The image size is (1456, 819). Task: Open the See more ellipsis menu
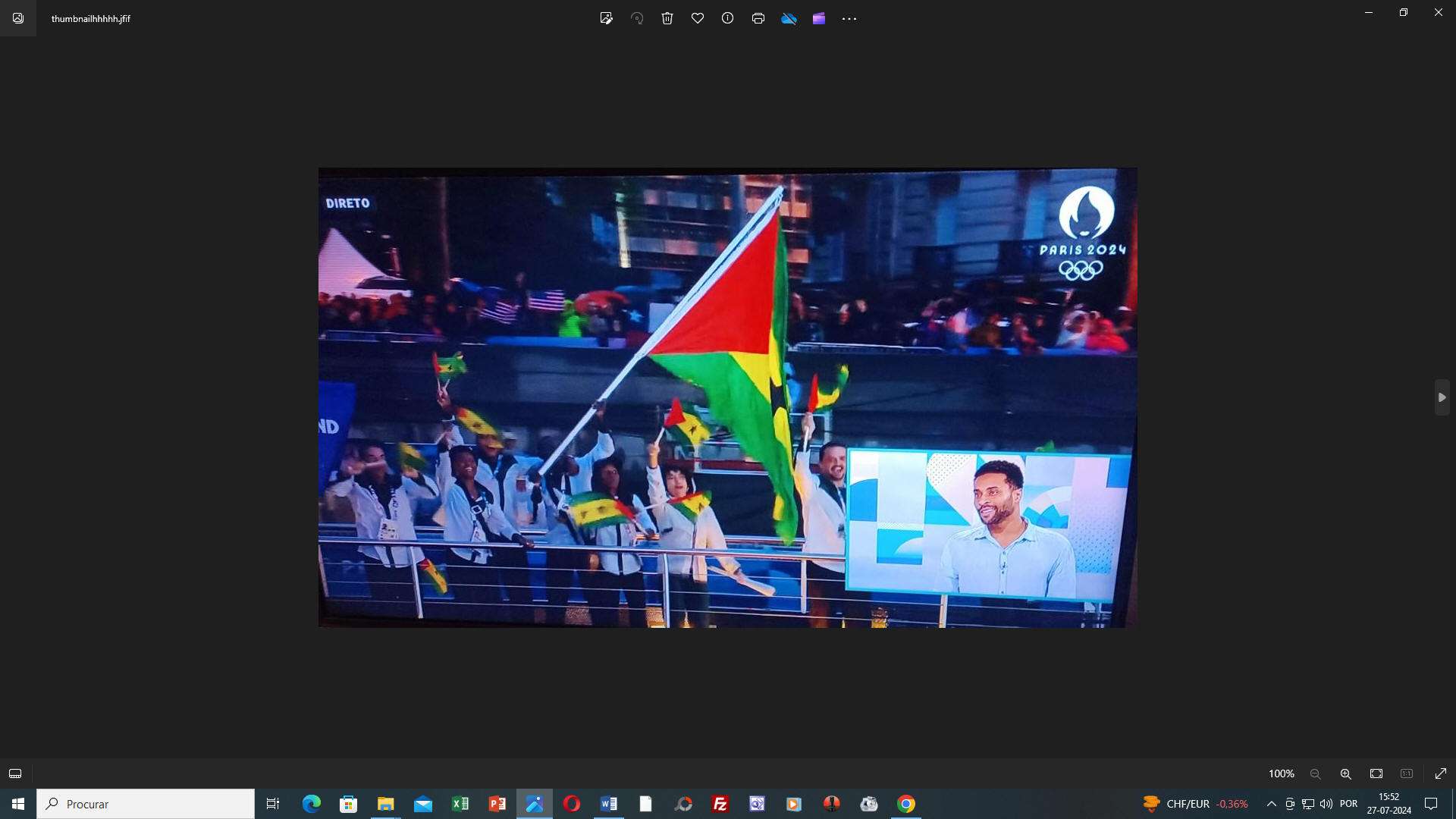(x=849, y=18)
